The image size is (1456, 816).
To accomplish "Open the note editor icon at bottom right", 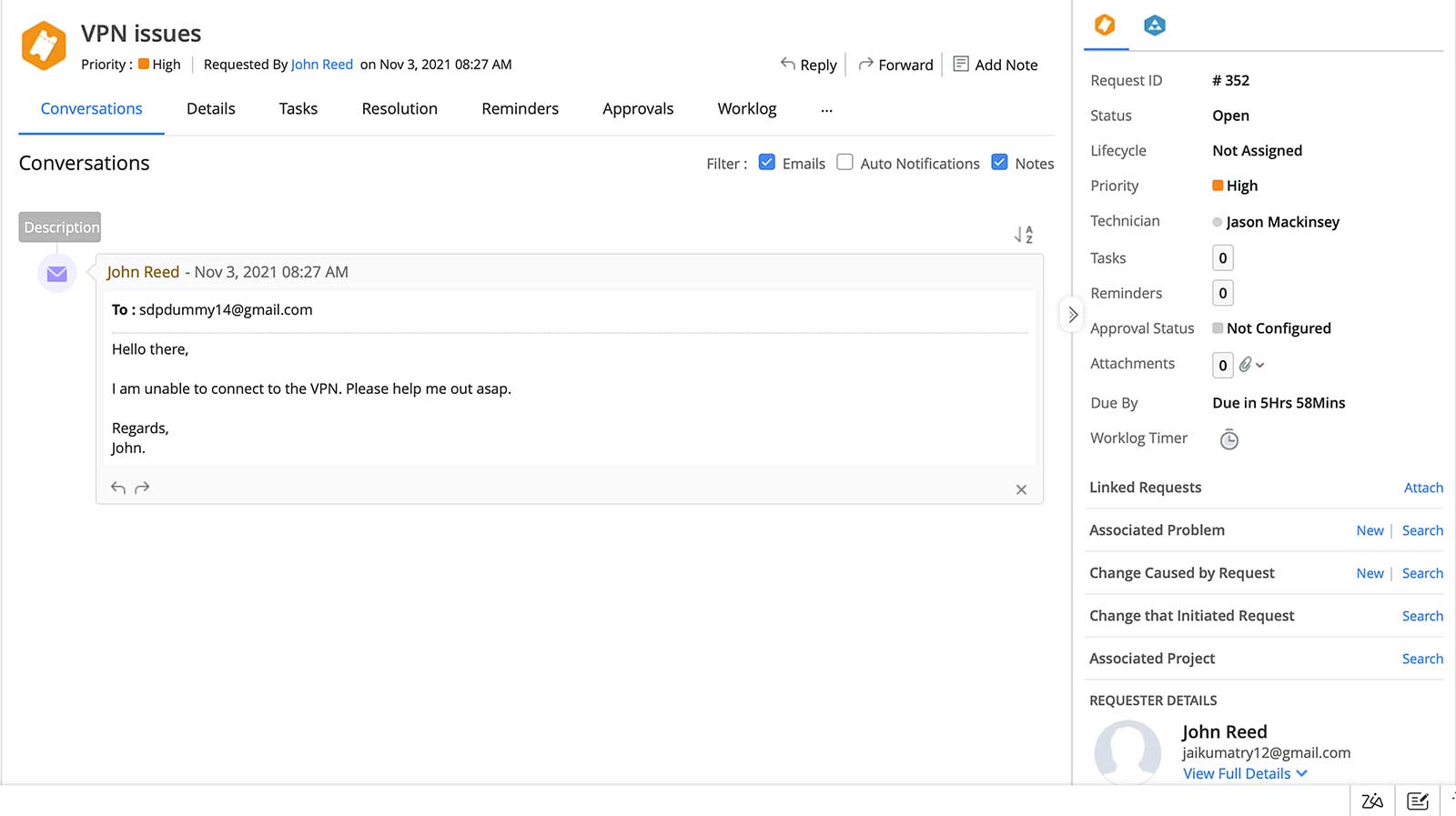I will coord(1417,801).
